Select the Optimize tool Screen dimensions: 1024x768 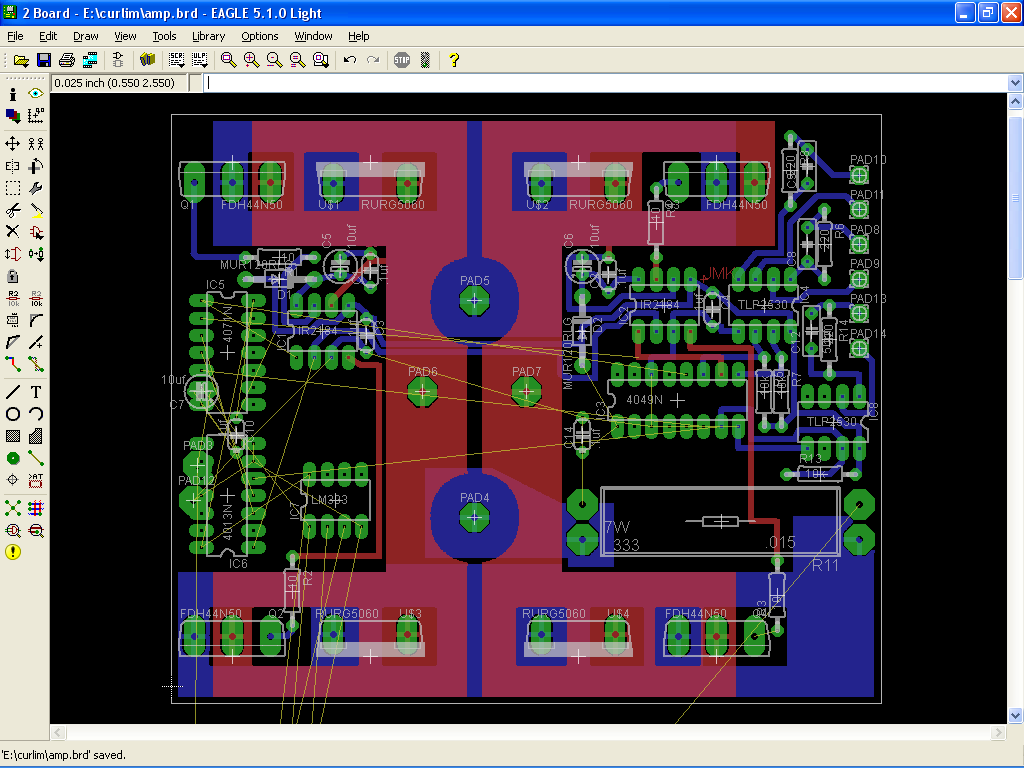tap(36, 342)
